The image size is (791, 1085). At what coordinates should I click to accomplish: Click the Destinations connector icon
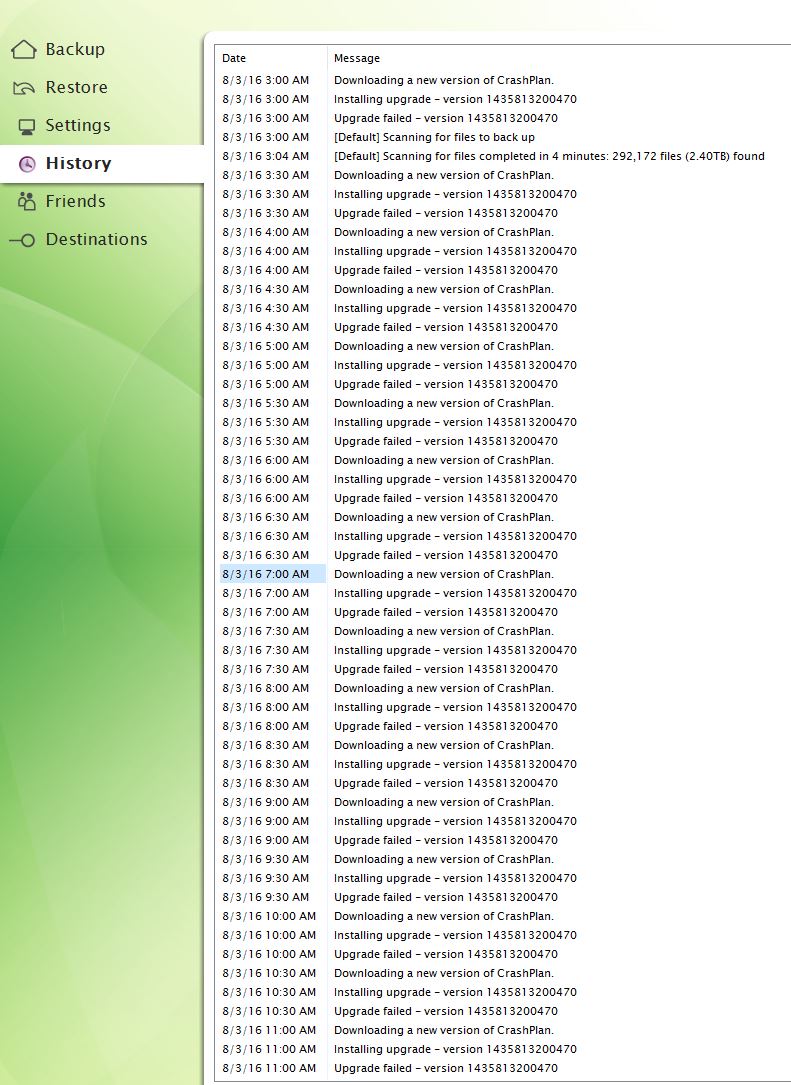pyautogui.click(x=22, y=240)
